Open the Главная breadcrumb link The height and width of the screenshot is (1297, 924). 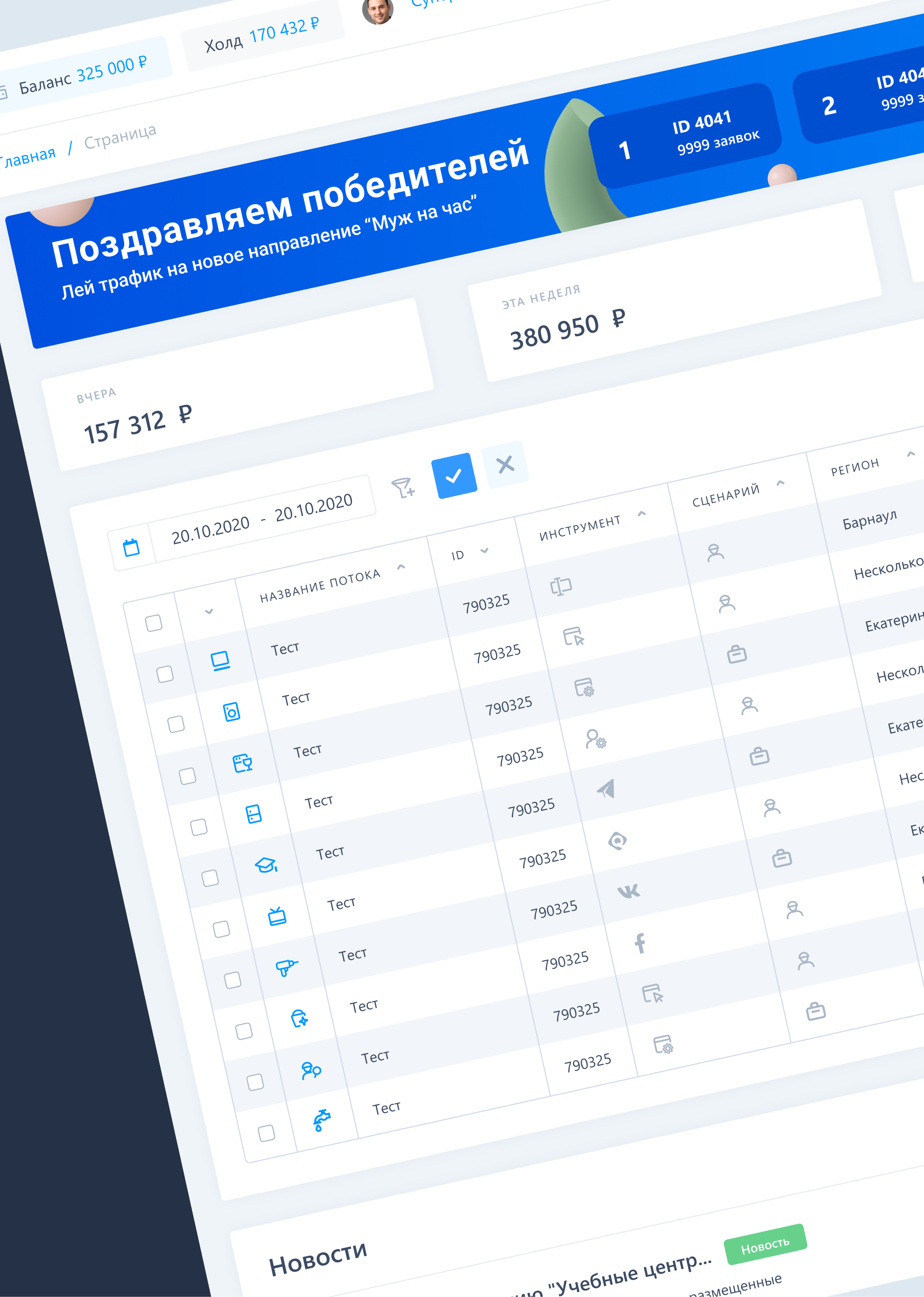27,158
